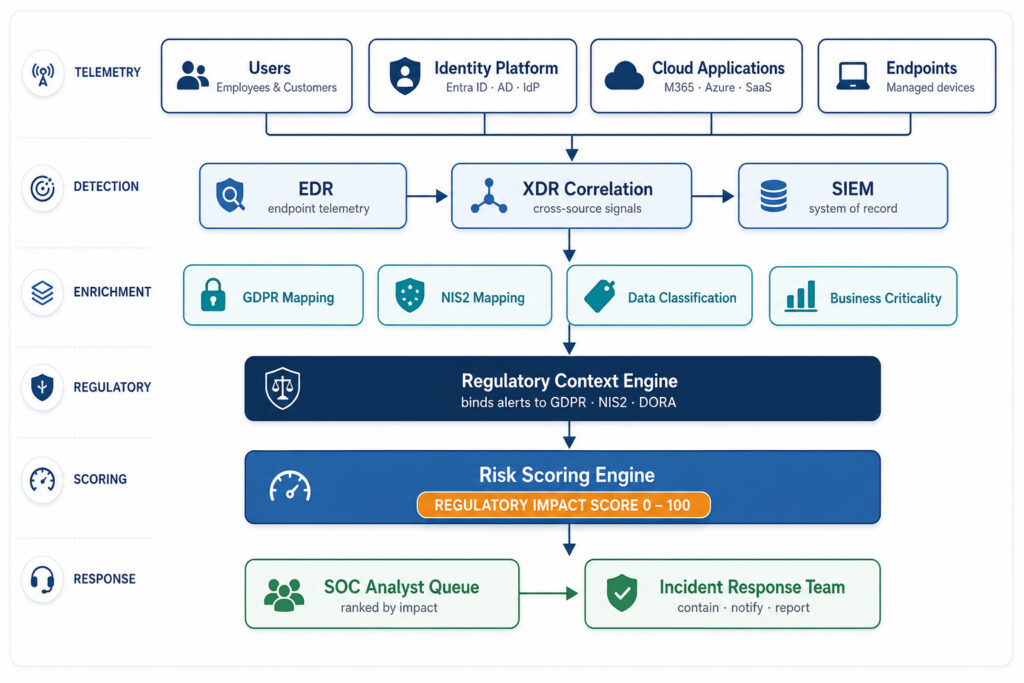This screenshot has height=683, width=1024.
Task: Click the XDR Correlation node graph icon
Action: point(488,196)
